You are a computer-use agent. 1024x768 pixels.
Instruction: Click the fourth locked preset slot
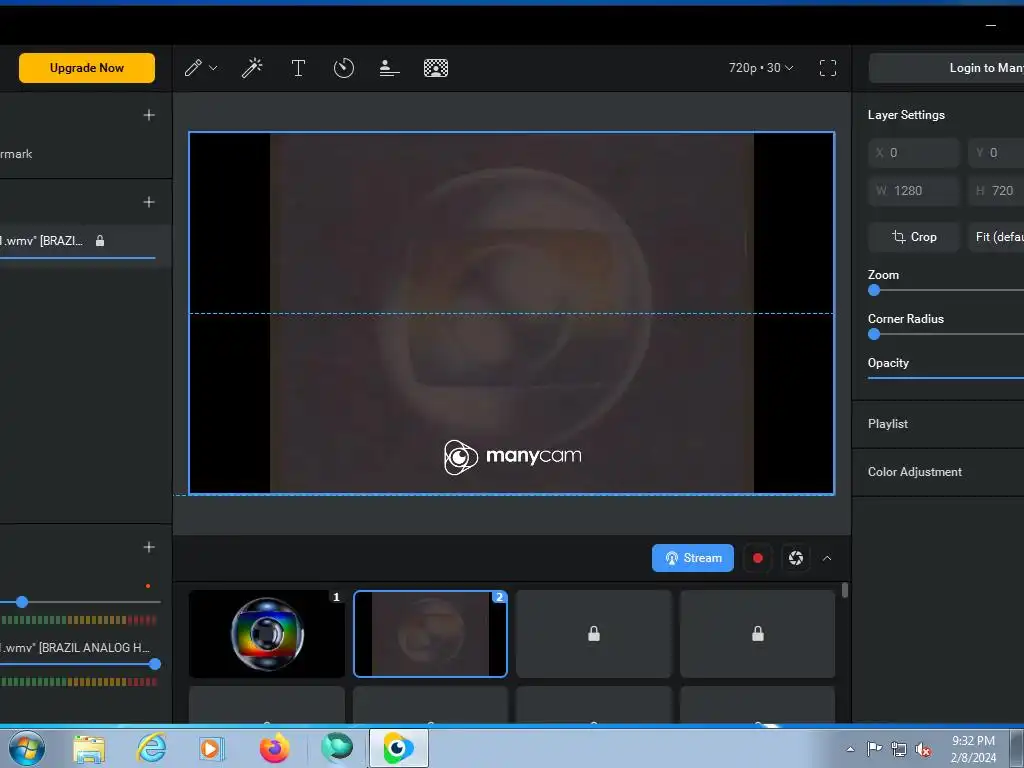click(x=758, y=633)
